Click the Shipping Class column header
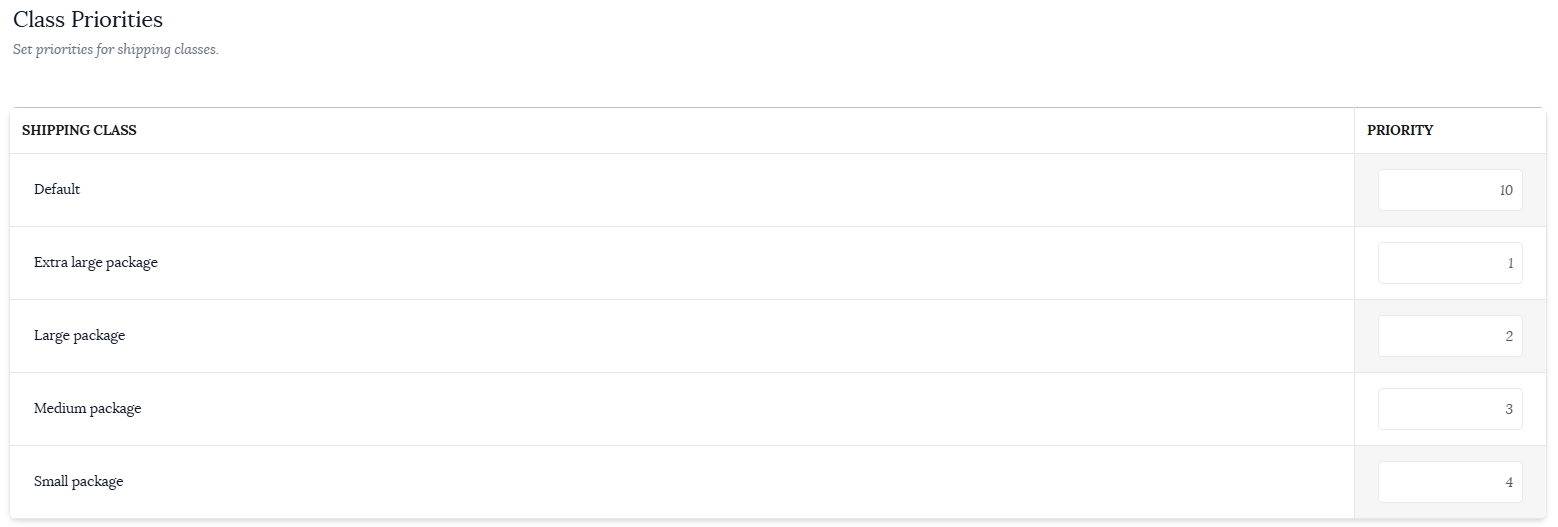1558x527 pixels. (79, 130)
